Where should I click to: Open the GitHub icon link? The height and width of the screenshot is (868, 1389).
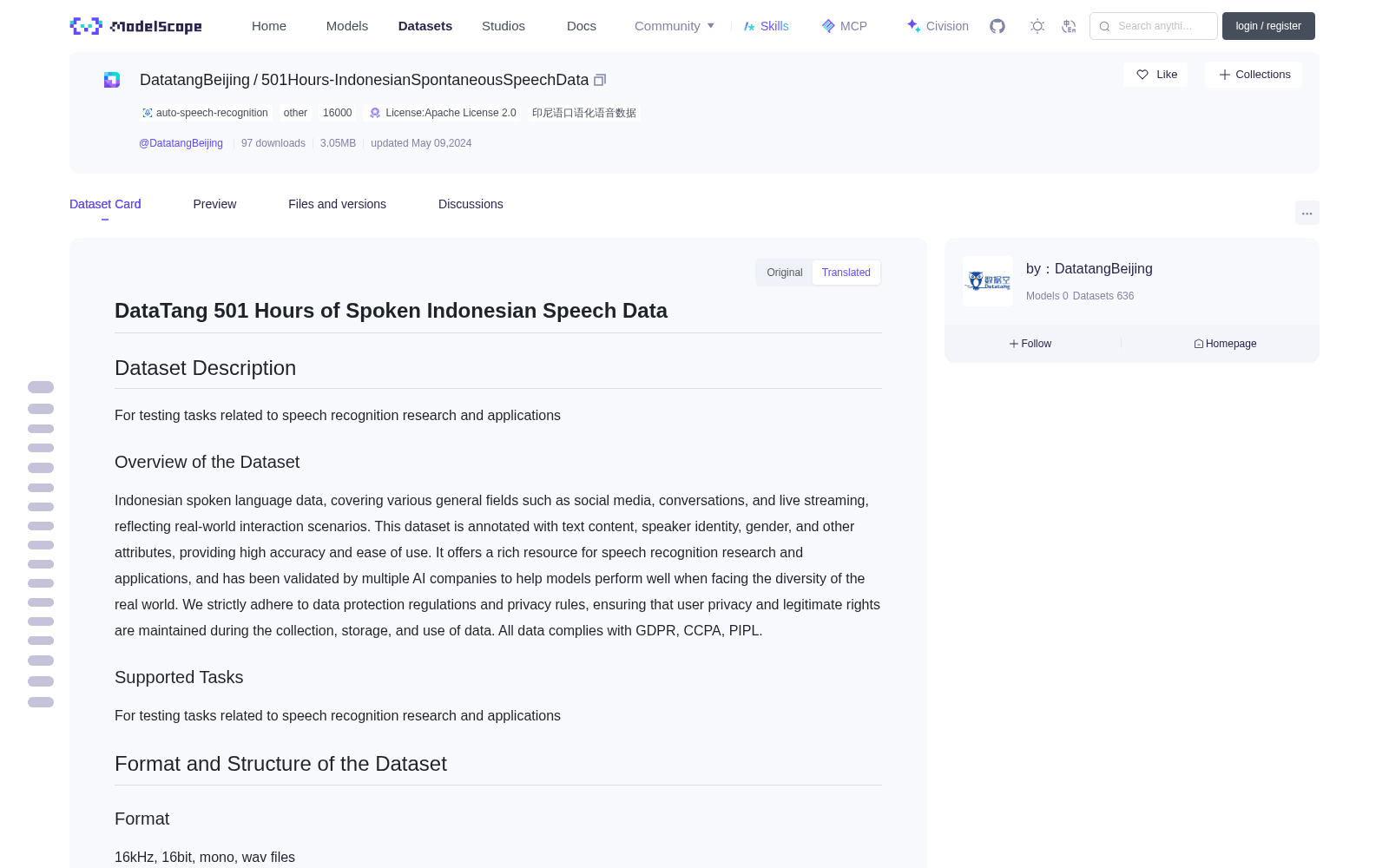click(x=997, y=26)
